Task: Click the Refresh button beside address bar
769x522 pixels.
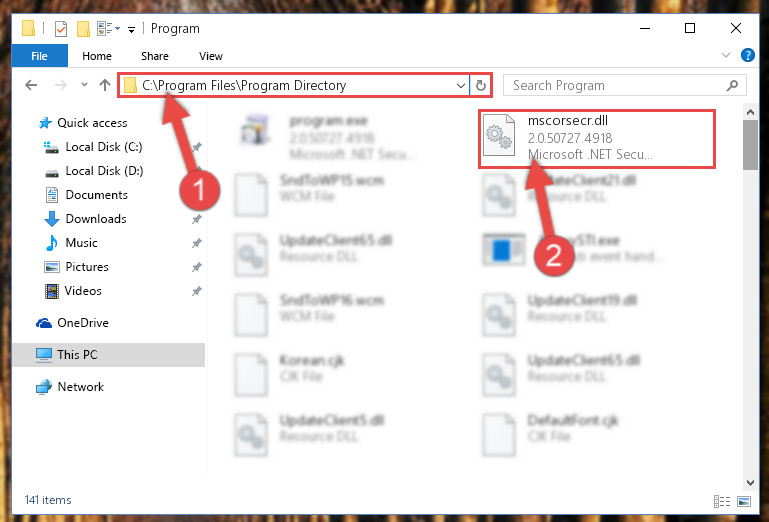Action: tap(481, 85)
